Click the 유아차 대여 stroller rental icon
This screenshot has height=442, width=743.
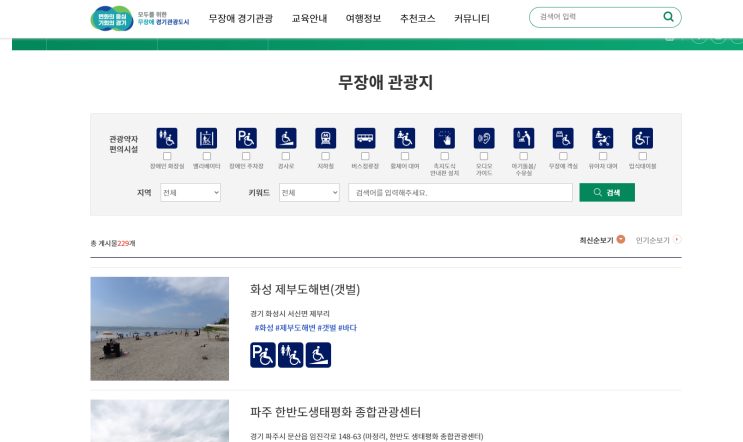pos(603,138)
